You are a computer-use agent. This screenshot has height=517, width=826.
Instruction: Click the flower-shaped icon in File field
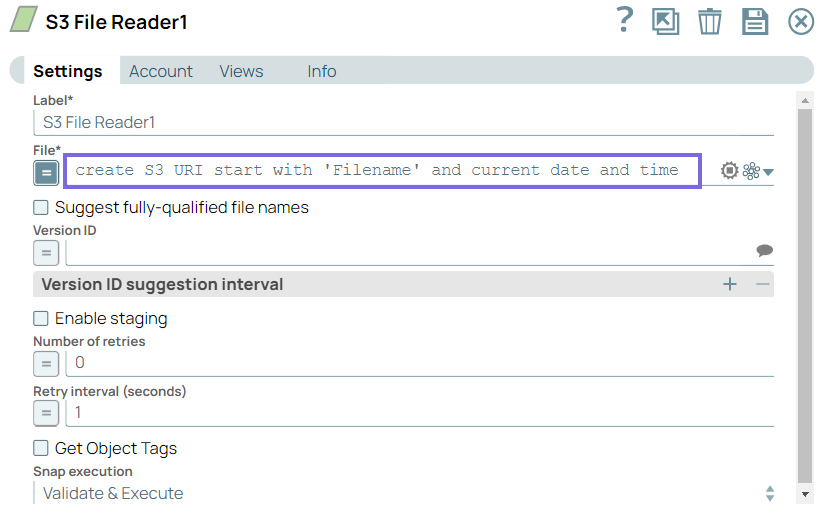click(751, 171)
